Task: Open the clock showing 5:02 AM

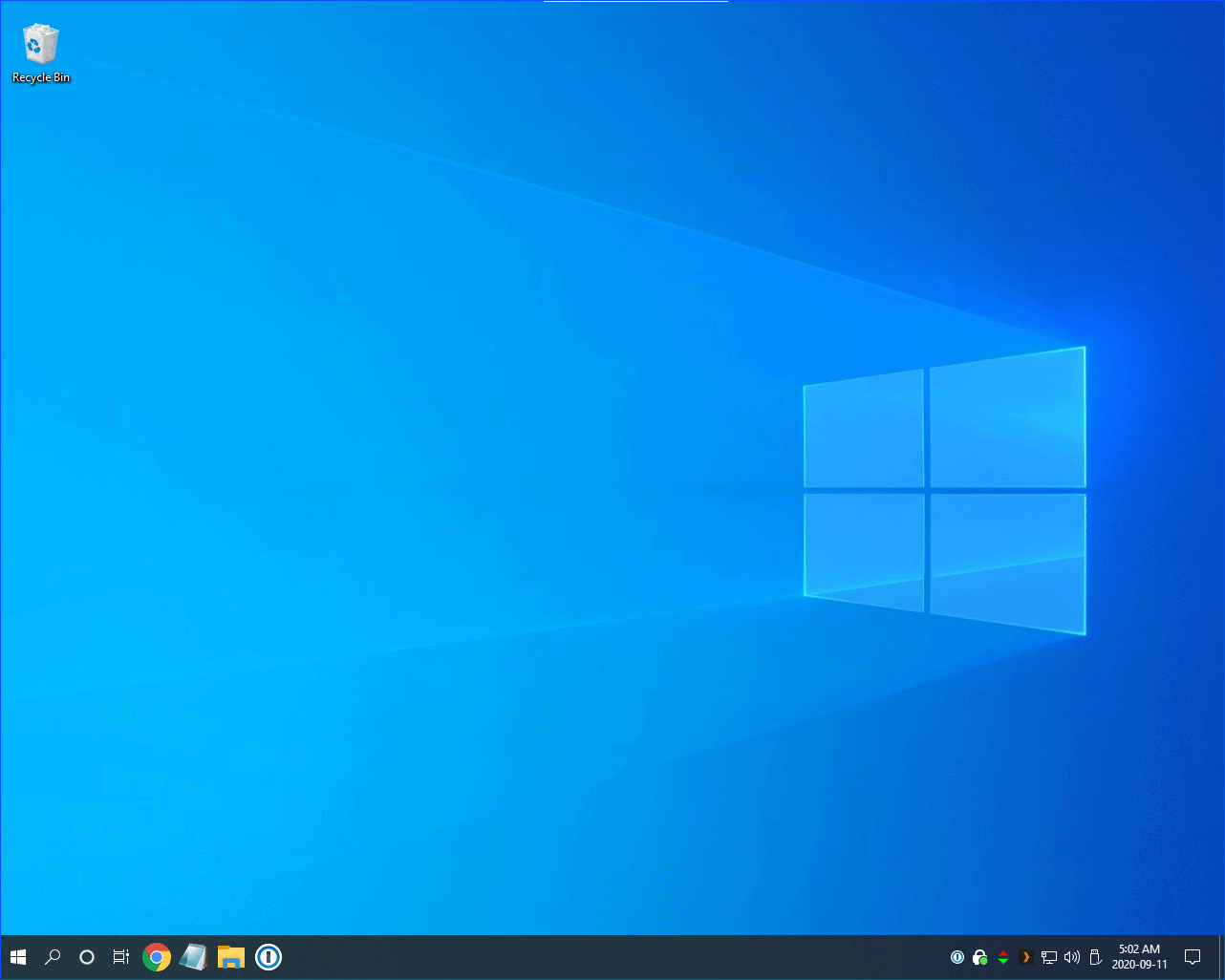Action: coord(1139,957)
